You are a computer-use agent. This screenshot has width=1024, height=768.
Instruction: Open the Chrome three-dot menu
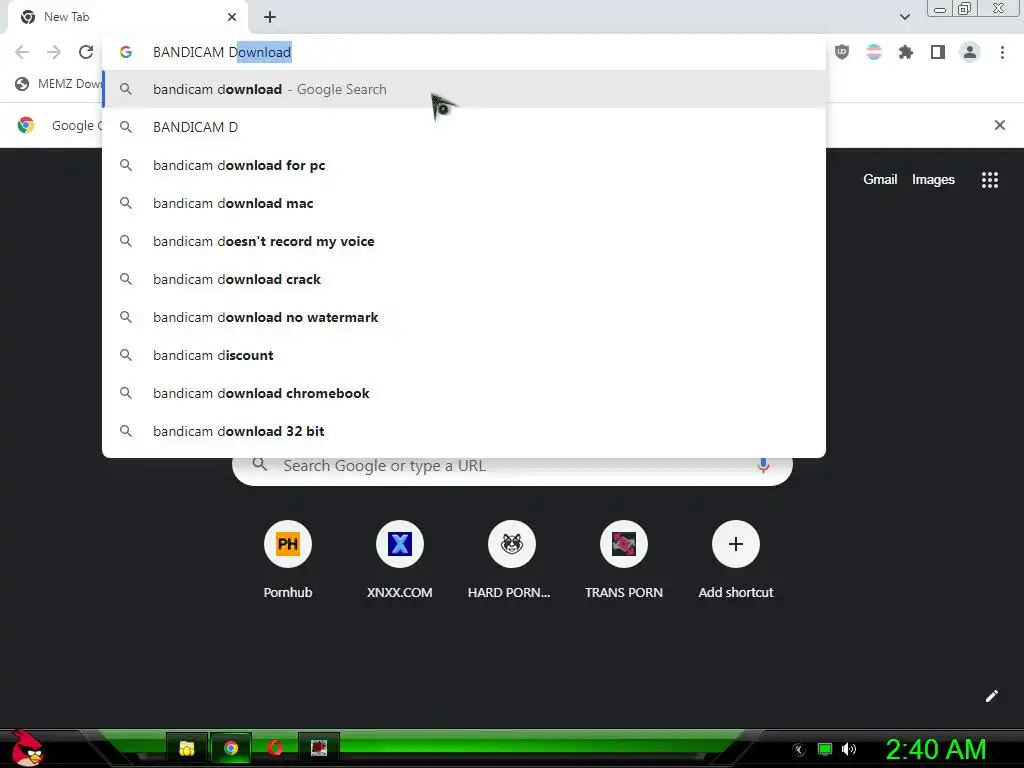tap(1002, 52)
